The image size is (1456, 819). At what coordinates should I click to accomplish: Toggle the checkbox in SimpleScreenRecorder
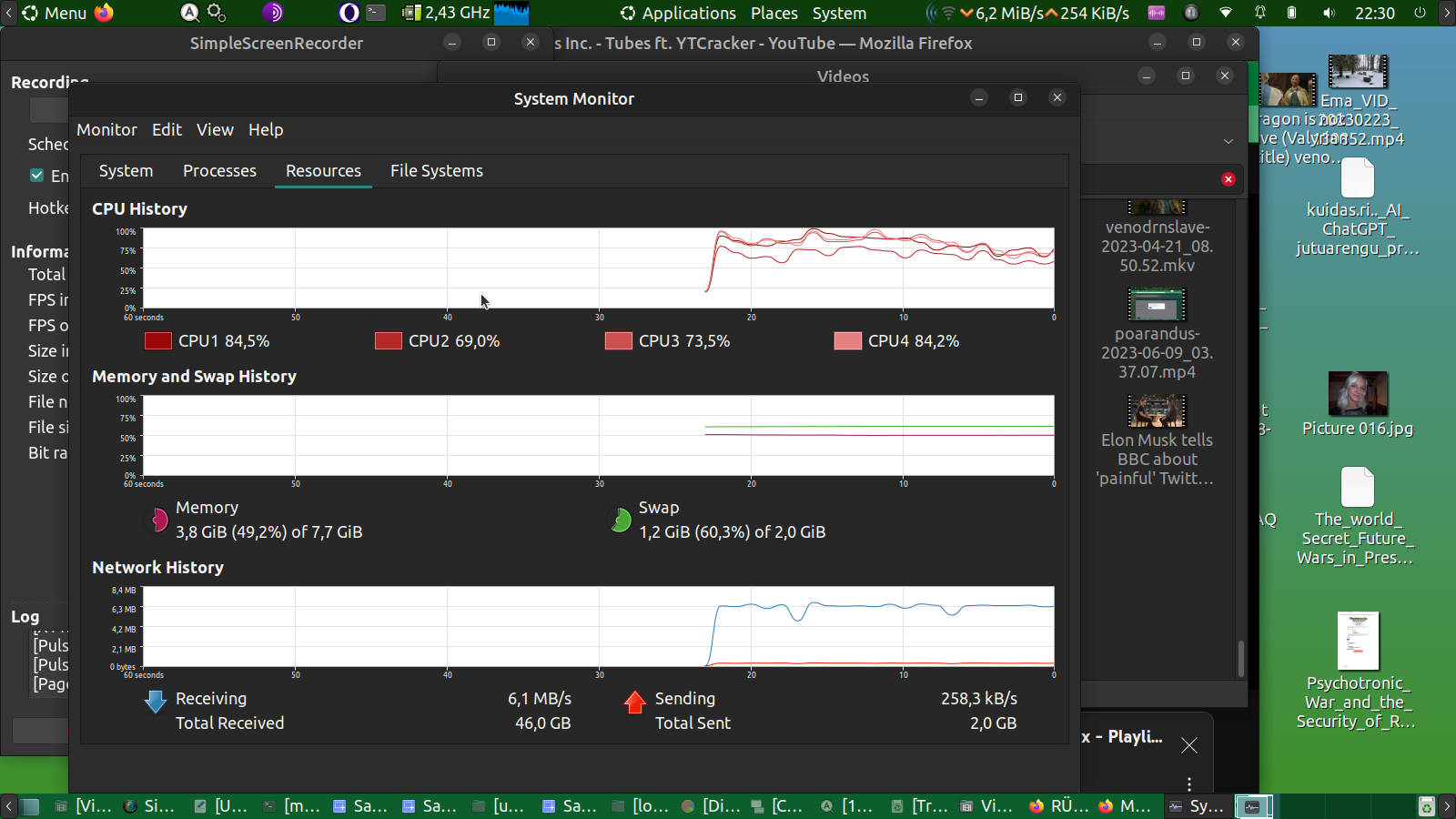[37, 176]
